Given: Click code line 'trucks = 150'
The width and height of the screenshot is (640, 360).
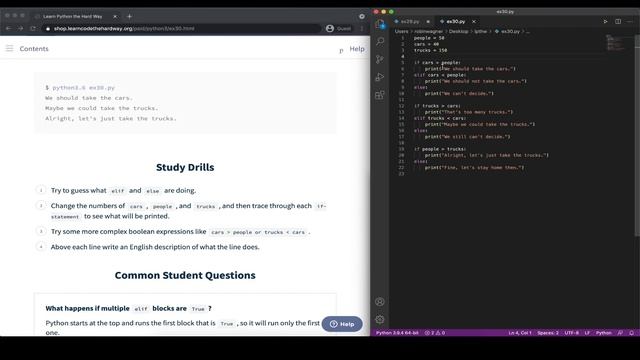Looking at the screenshot, I should point(430,50).
